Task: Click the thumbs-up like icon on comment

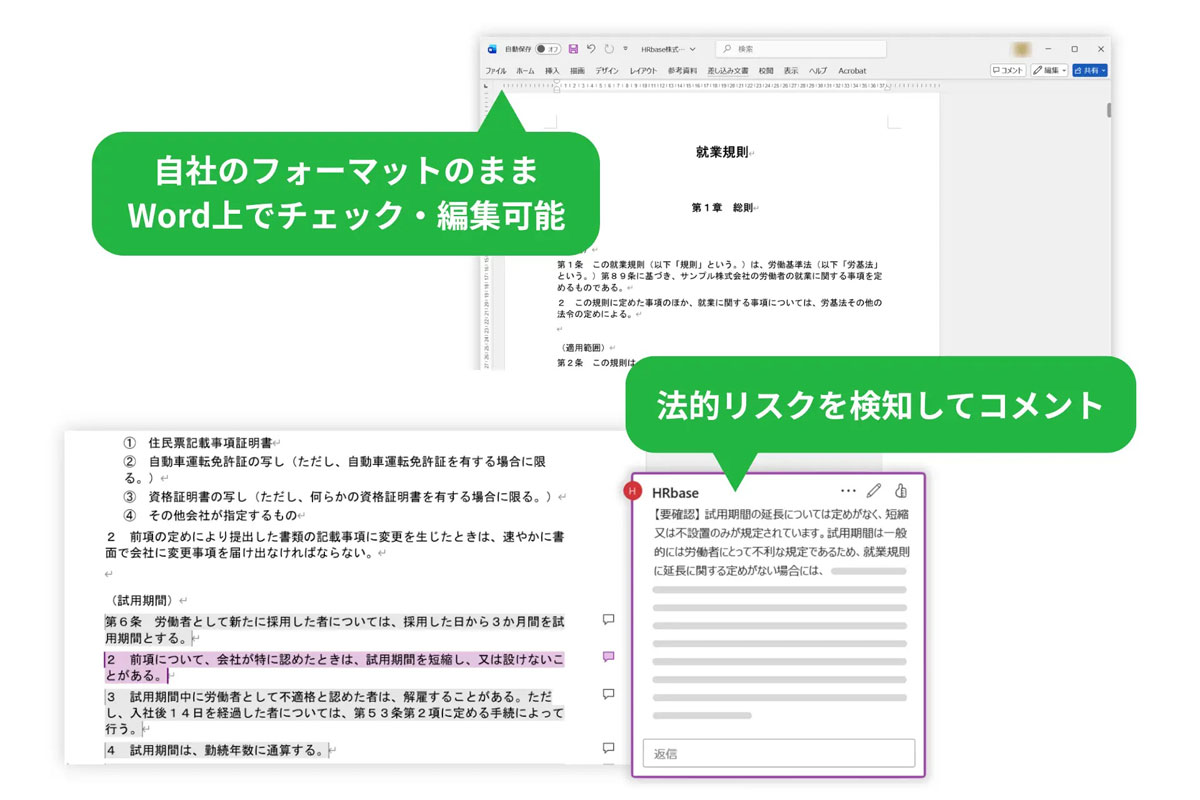Action: click(900, 491)
